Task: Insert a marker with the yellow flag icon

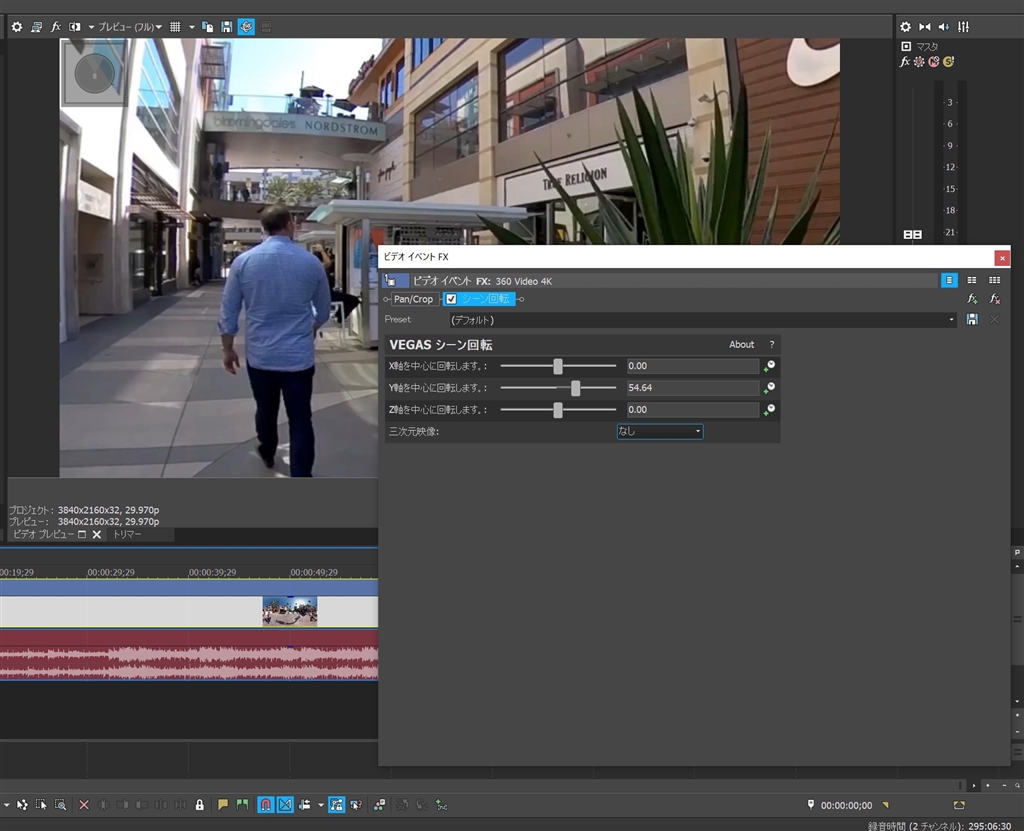Action: [x=223, y=804]
